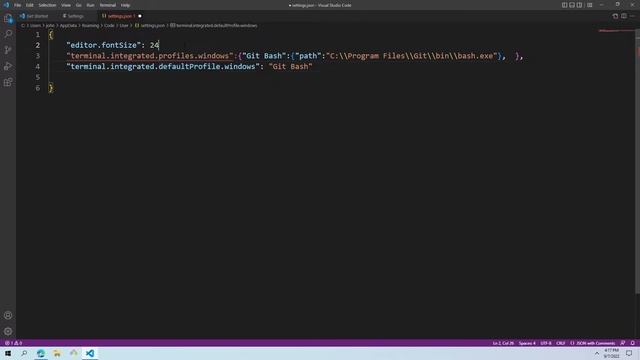
Task: Open the Windows Start menu
Action: (8, 353)
